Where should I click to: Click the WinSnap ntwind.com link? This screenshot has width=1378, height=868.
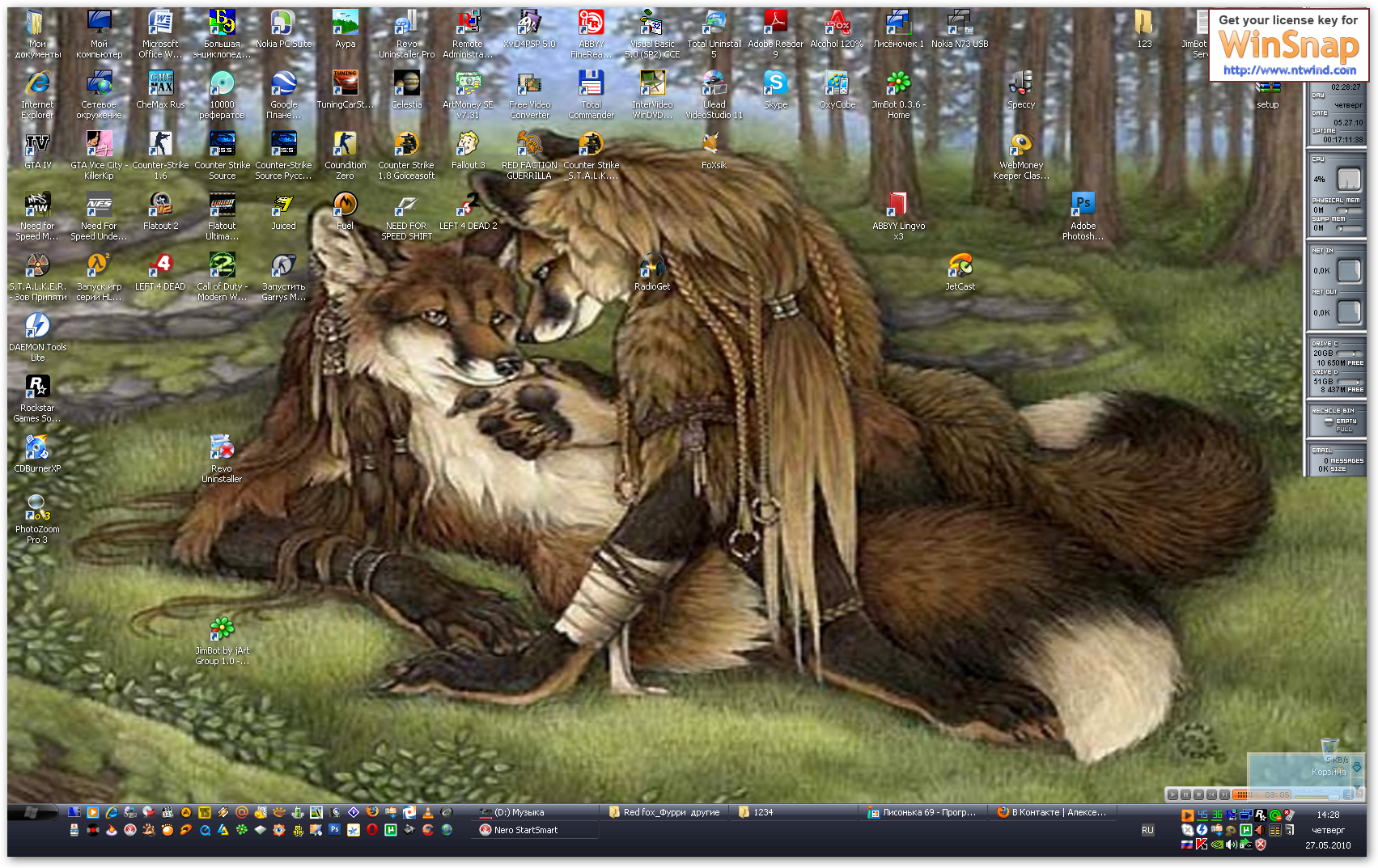pos(1289,70)
